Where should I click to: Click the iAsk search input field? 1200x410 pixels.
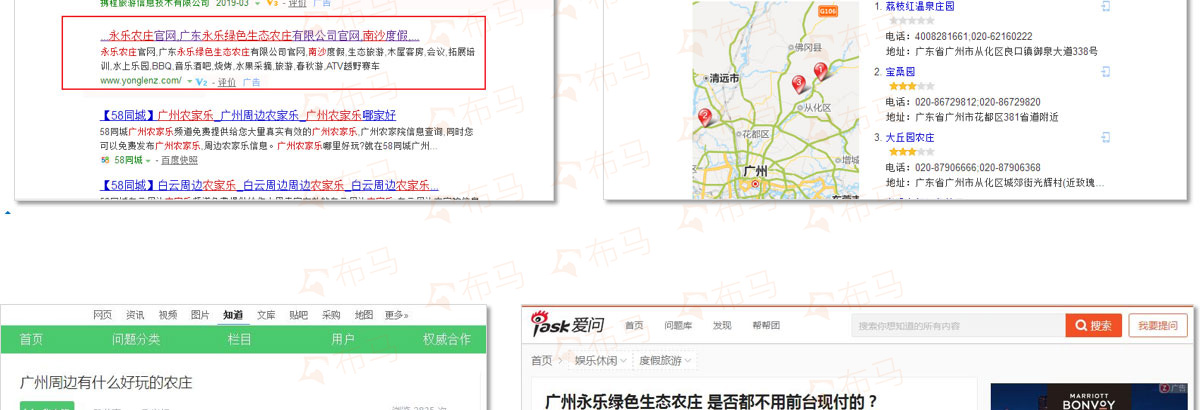(x=956, y=326)
